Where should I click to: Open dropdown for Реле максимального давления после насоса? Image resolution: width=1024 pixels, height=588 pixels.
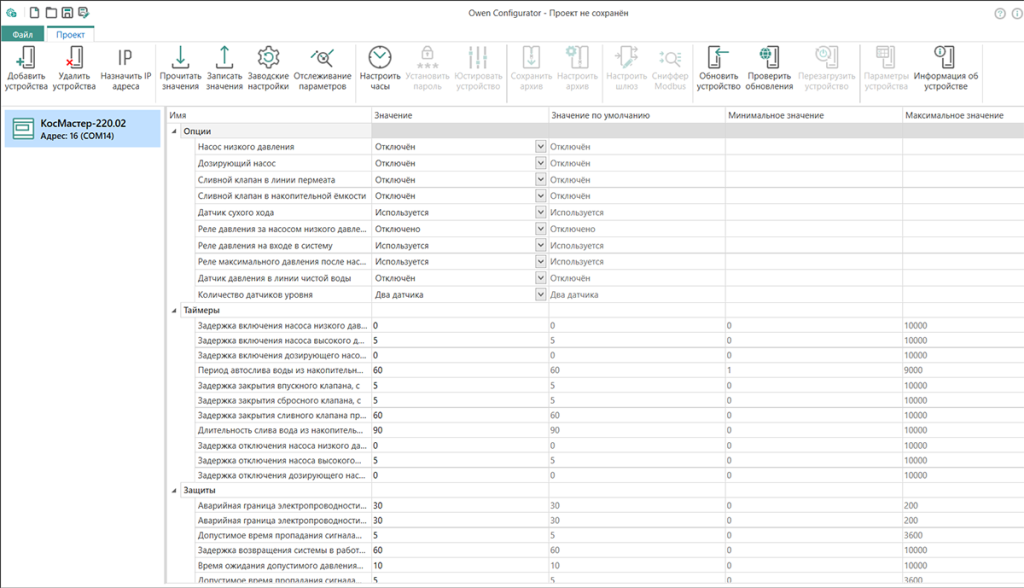(x=540, y=261)
